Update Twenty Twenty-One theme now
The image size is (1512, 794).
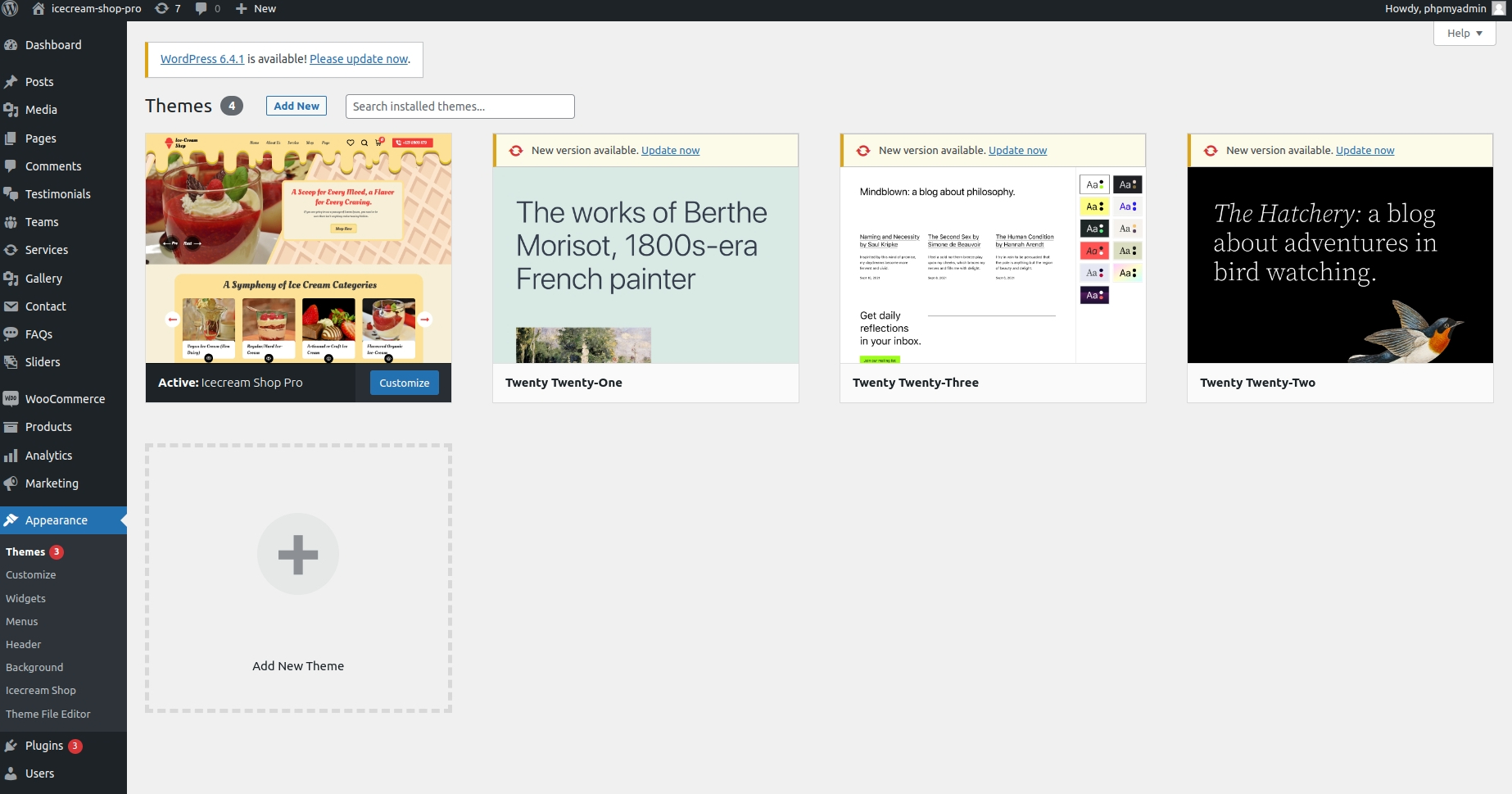(670, 151)
